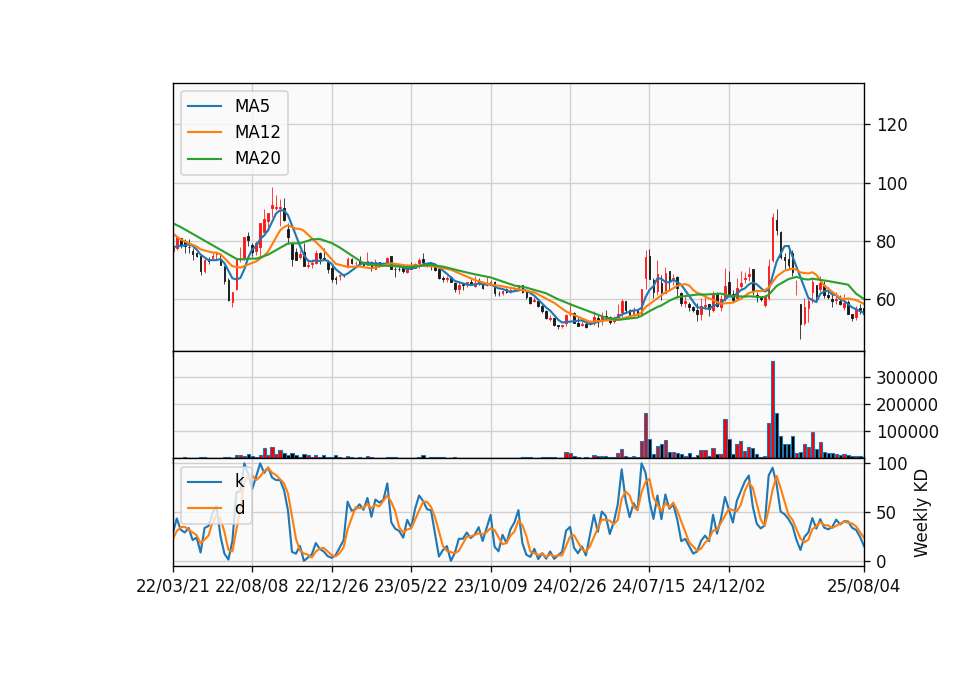Click the 120 price axis label
The width and height of the screenshot is (960, 690).
(892, 125)
